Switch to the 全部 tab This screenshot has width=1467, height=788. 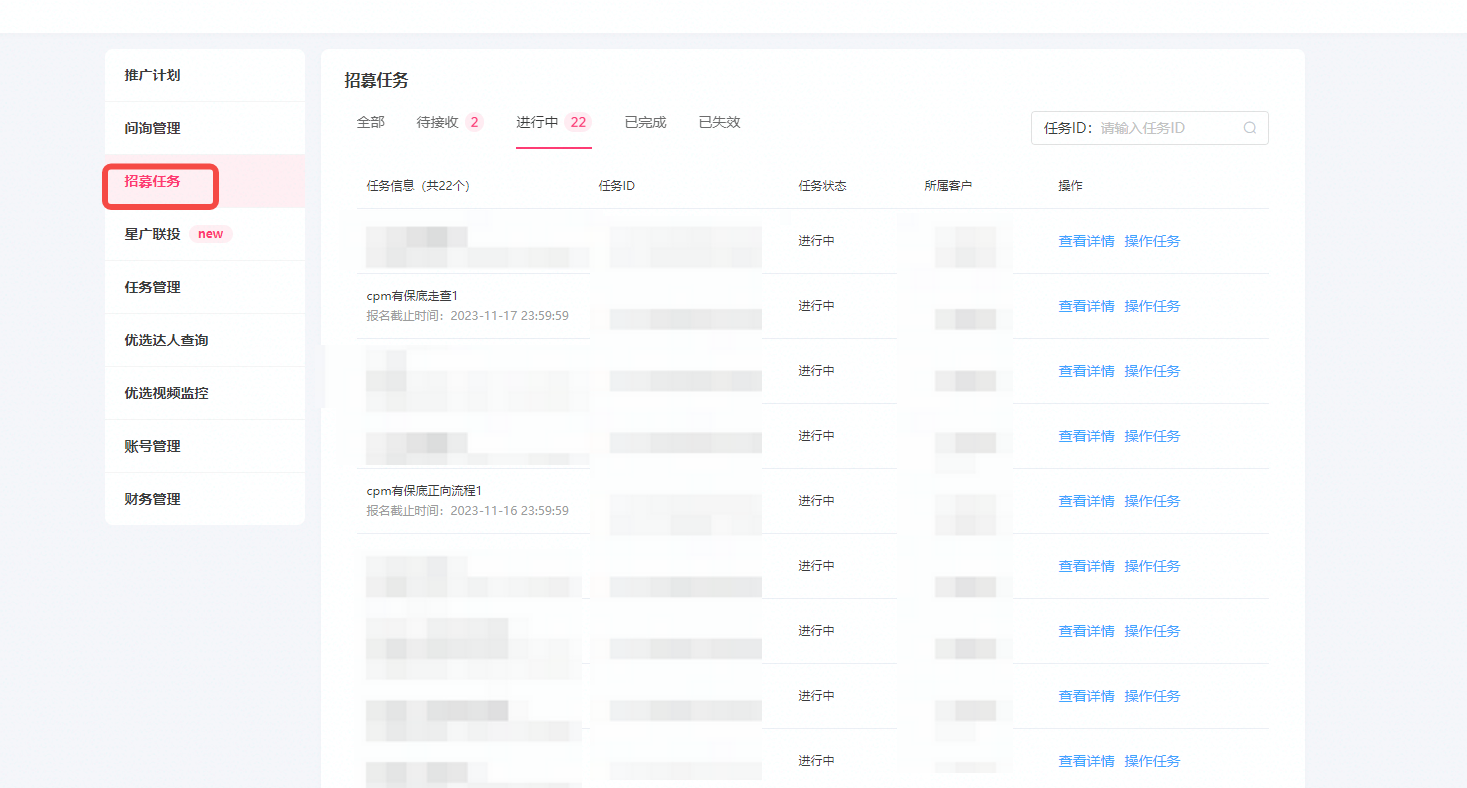coord(370,122)
